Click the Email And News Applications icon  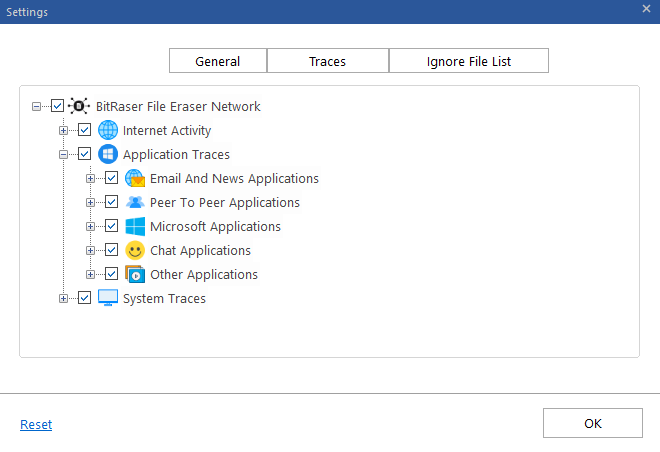tap(135, 178)
